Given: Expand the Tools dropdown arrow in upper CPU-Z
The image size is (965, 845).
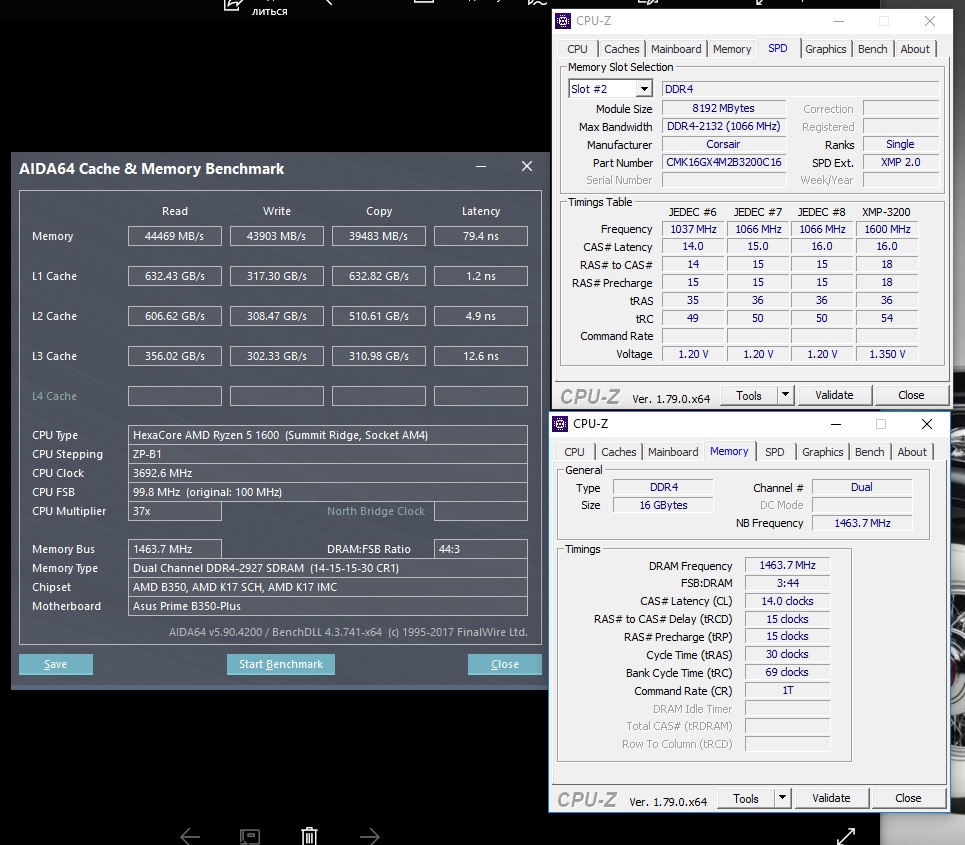Looking at the screenshot, I should click(x=785, y=395).
